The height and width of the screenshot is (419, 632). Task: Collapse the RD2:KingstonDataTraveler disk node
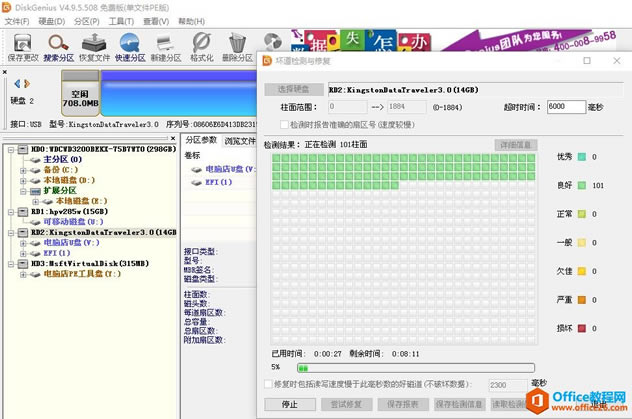point(11,233)
